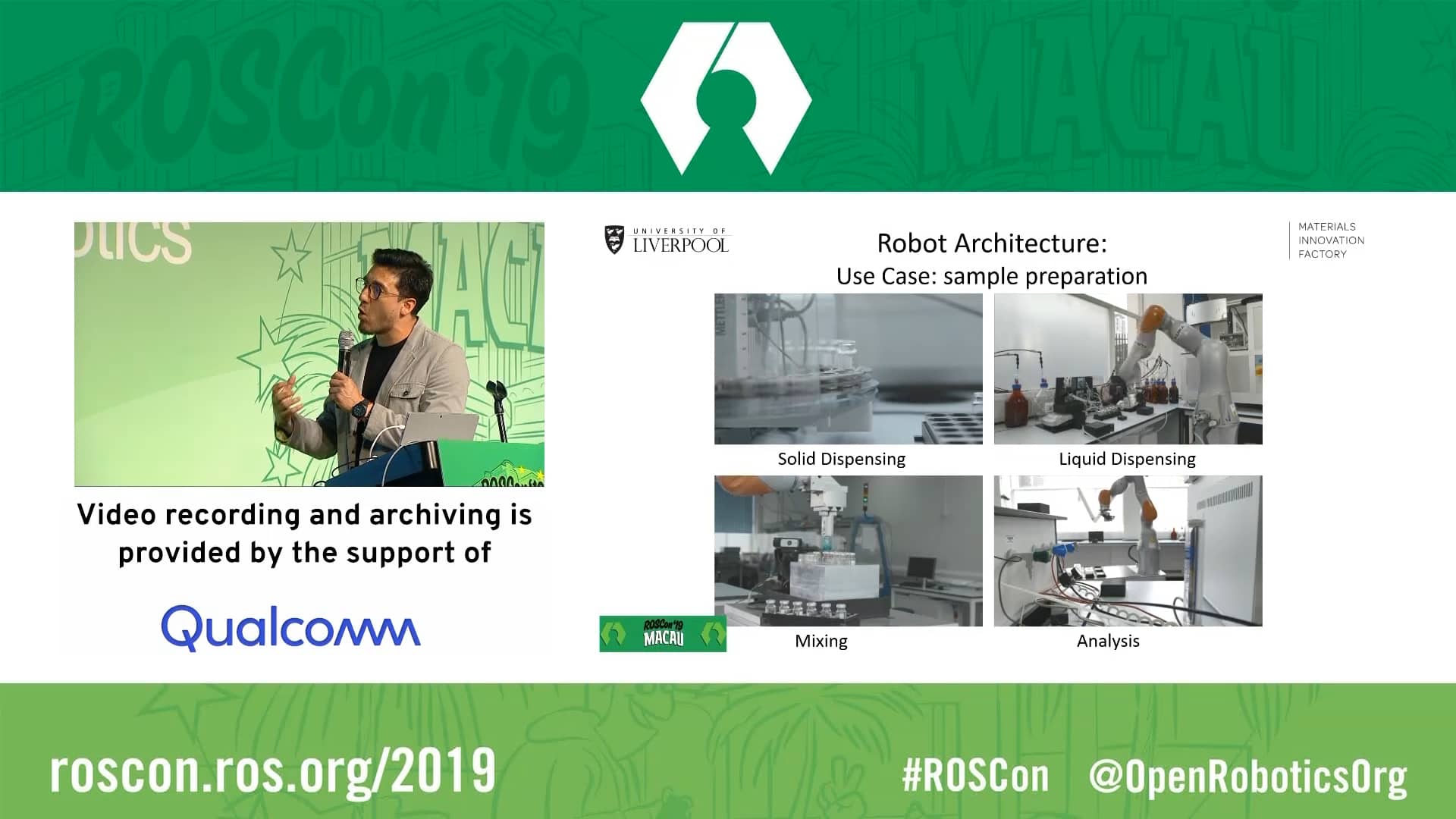
Task: Click 'provided by the support of' text line
Action: point(305,553)
